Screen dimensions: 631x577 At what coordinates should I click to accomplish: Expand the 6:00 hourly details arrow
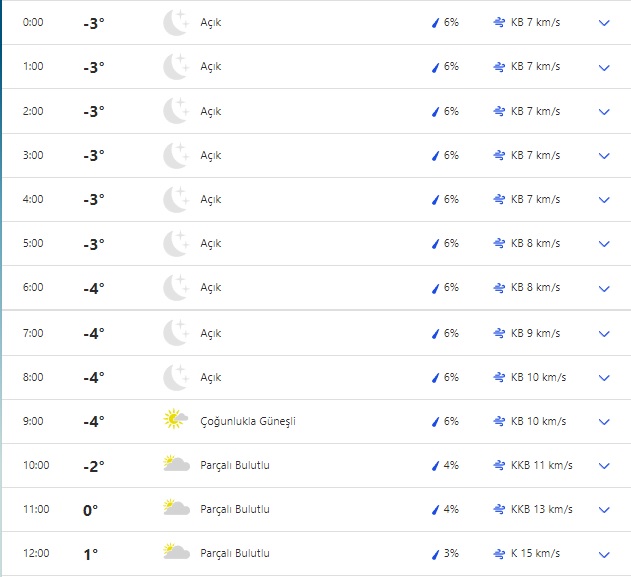click(x=603, y=288)
